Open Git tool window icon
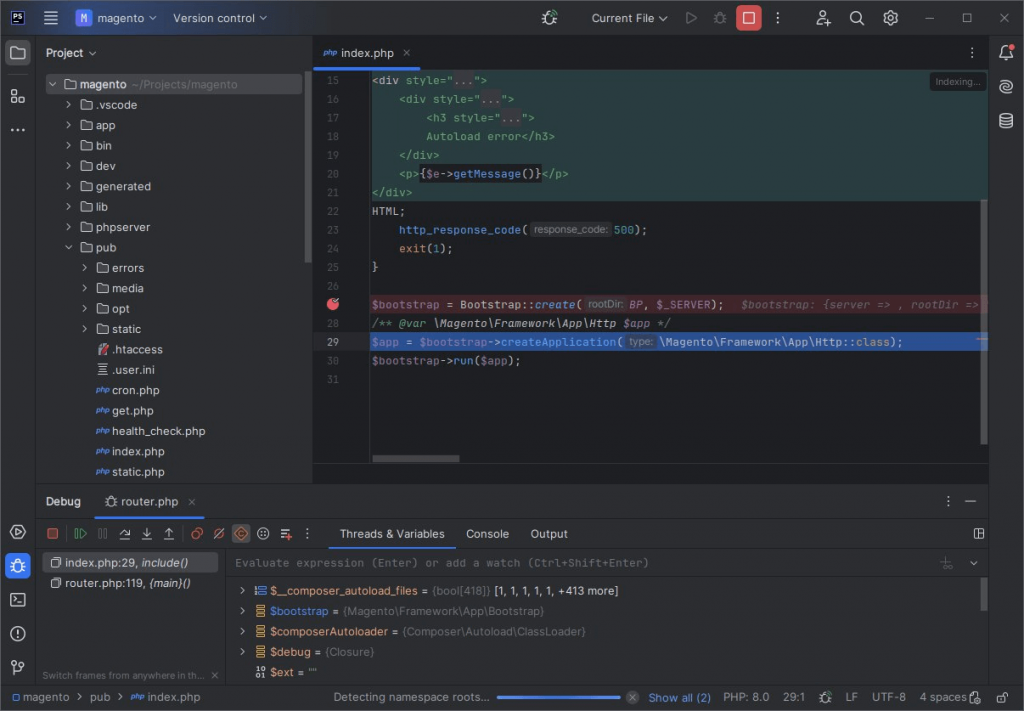The height and width of the screenshot is (711, 1024). click(x=18, y=667)
